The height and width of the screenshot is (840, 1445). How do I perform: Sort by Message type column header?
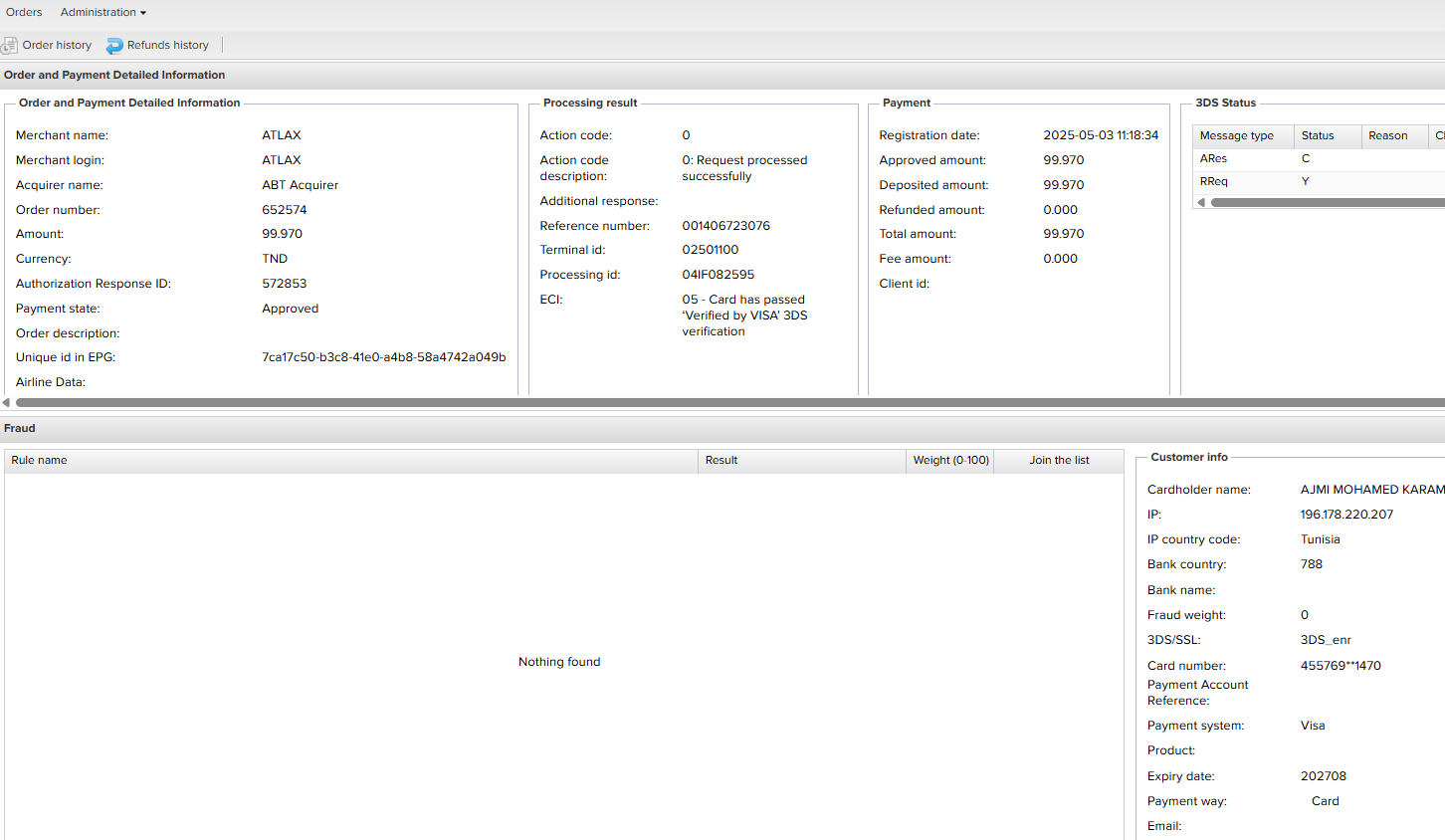point(1237,135)
